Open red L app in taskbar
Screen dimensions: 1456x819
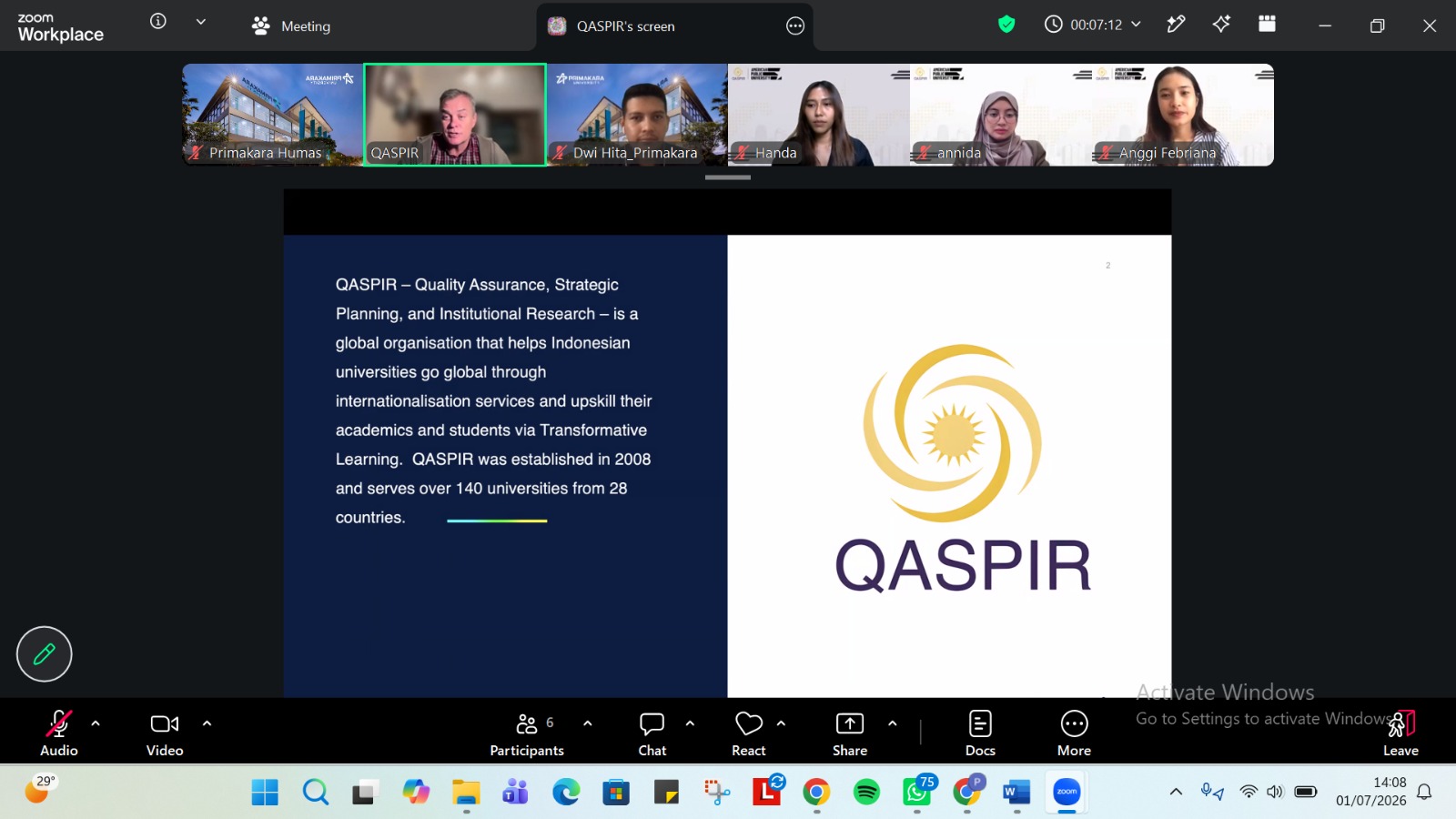pyautogui.click(x=767, y=791)
